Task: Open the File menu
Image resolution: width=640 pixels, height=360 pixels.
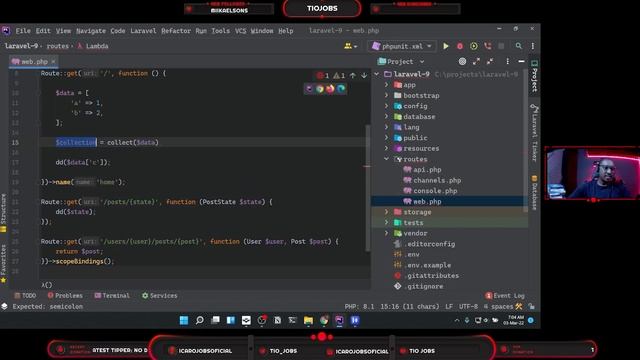Action: (23, 31)
